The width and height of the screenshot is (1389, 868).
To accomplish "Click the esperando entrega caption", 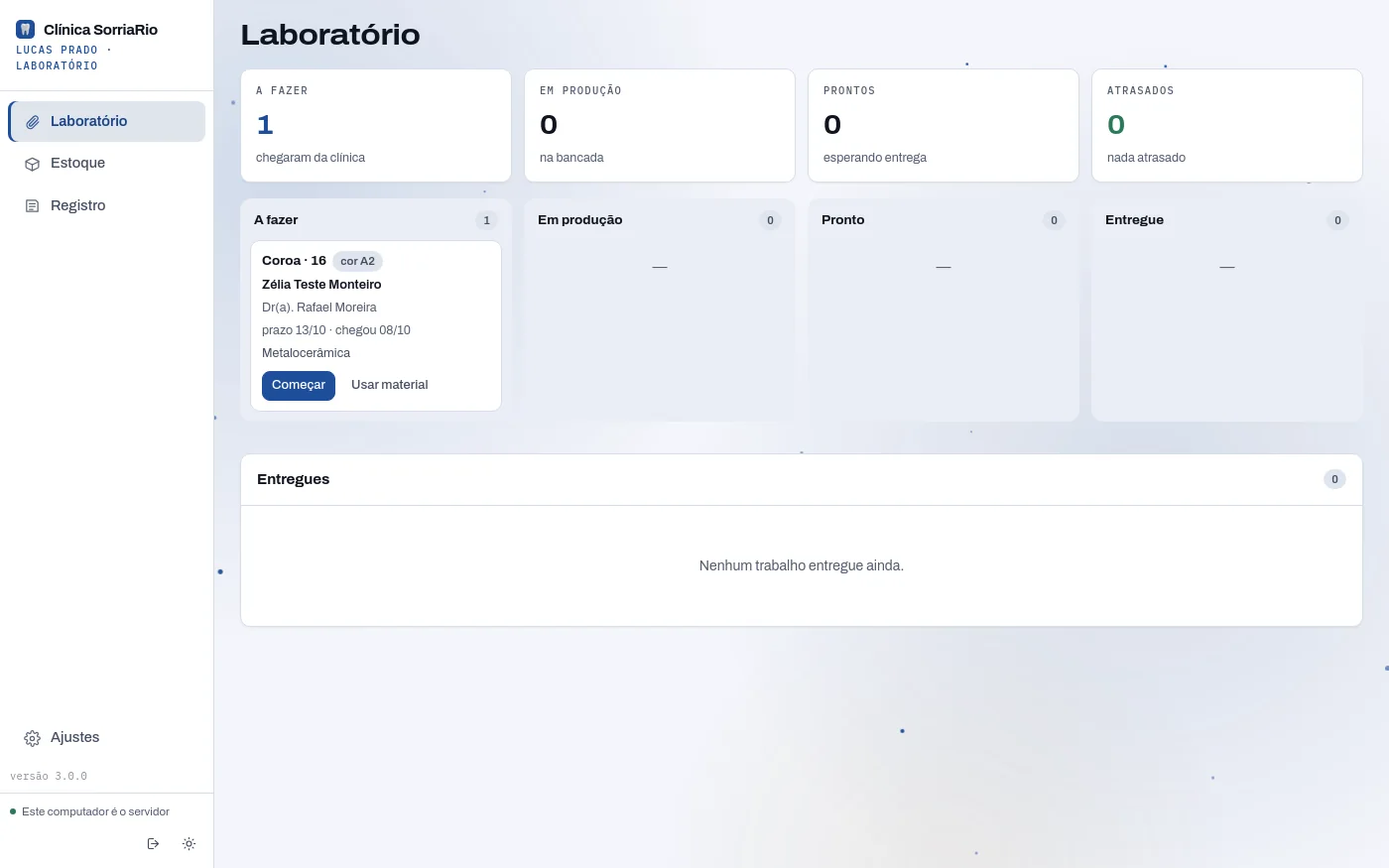I will pos(875,158).
